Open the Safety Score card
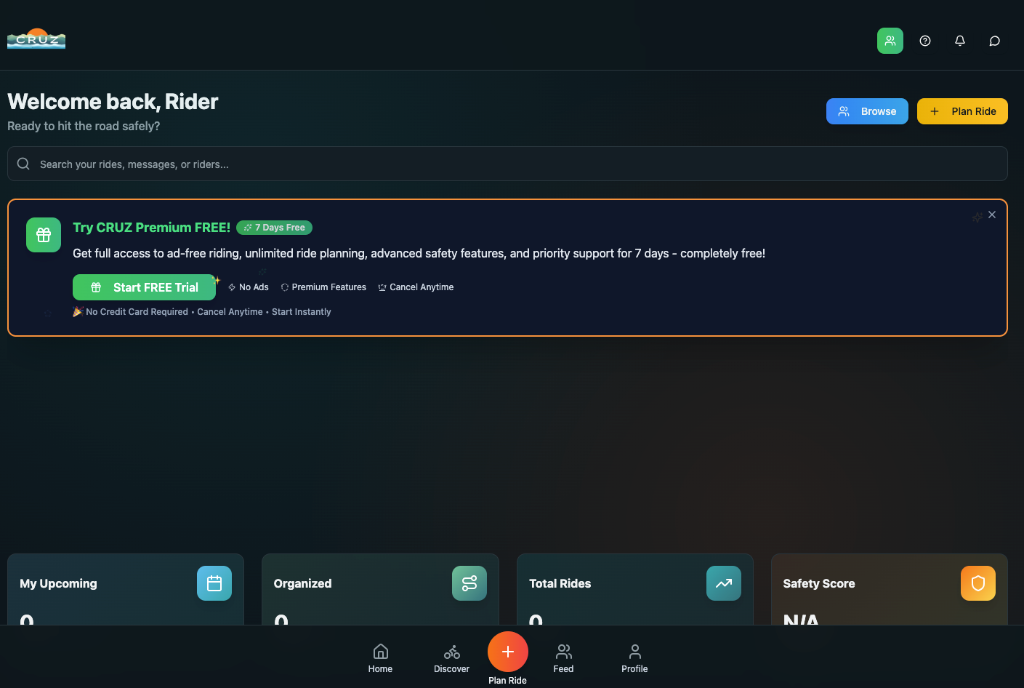The height and width of the screenshot is (688, 1024). 889,589
